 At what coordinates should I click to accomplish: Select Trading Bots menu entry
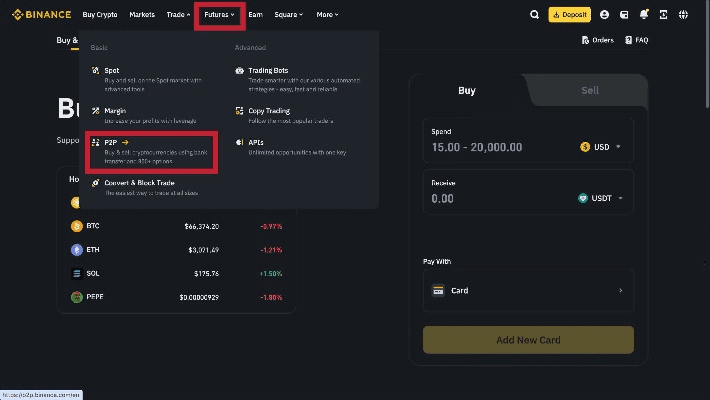point(267,71)
